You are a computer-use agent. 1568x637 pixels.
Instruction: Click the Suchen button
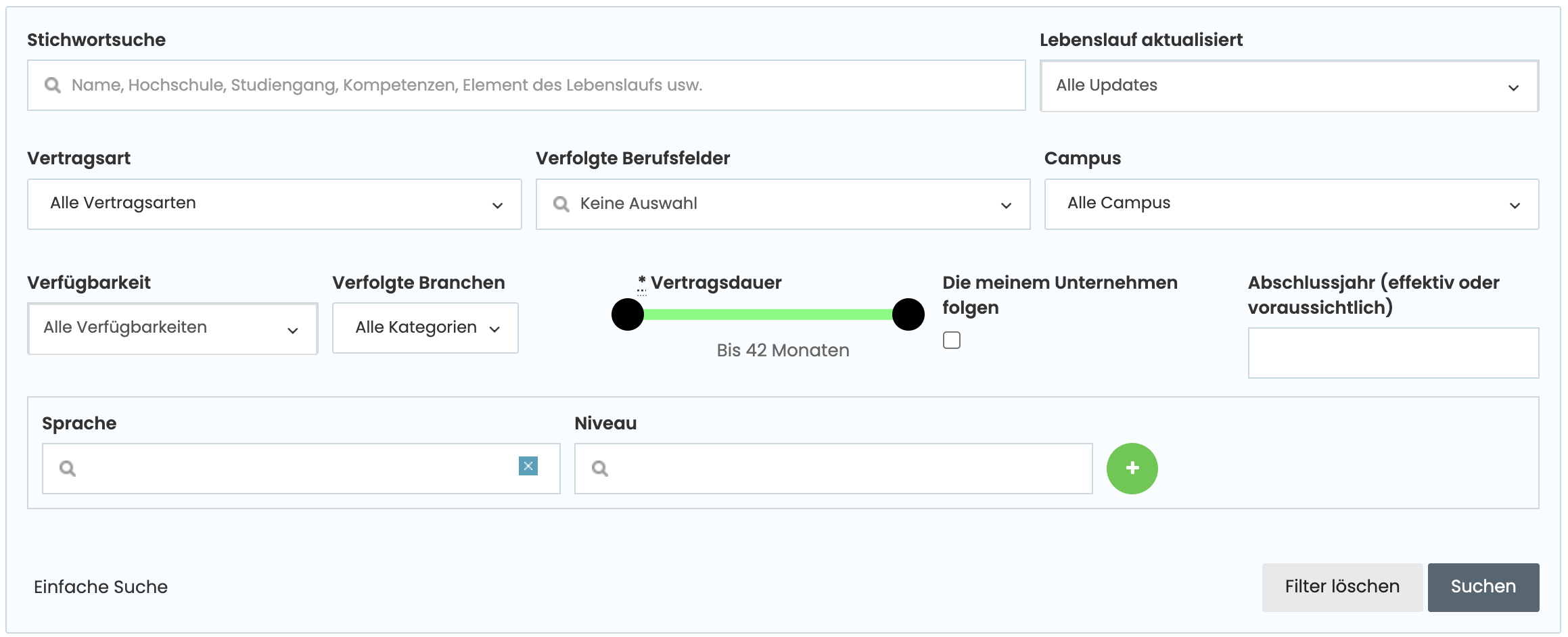pos(1483,586)
